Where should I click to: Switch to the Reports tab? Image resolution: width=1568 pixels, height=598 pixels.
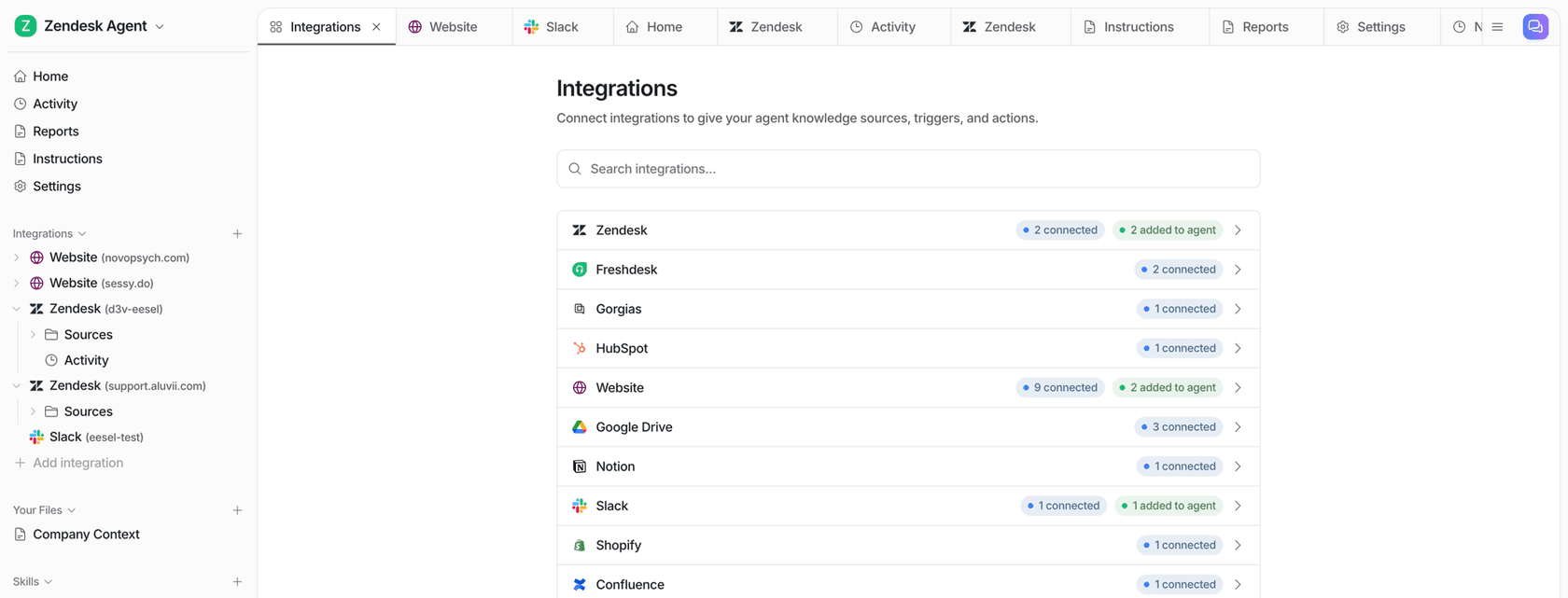click(x=1266, y=27)
